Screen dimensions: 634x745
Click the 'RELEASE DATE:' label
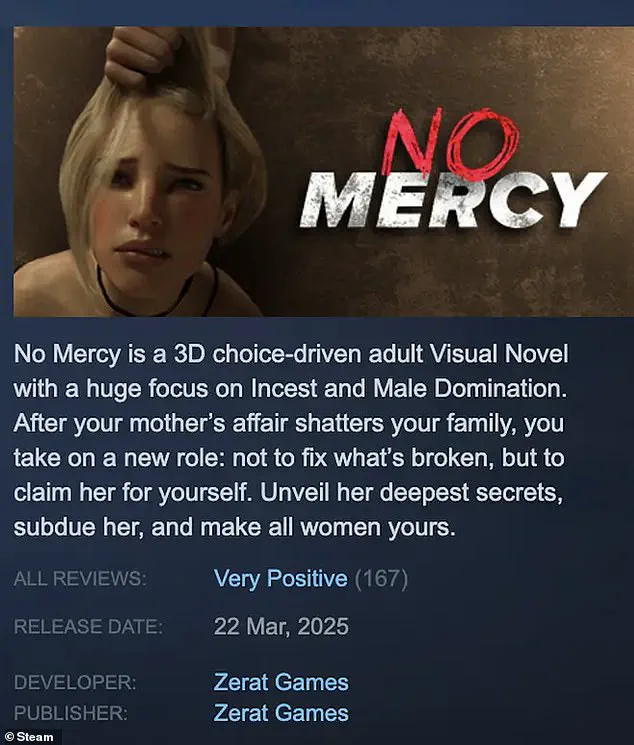88,627
